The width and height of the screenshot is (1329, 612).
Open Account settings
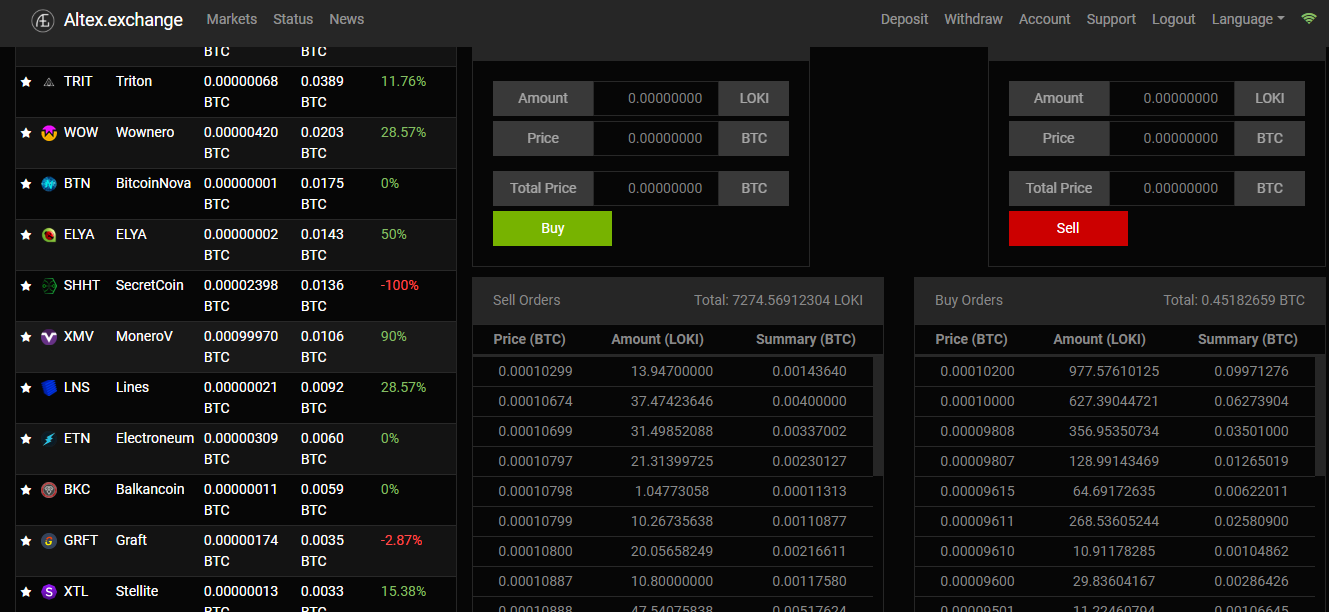(x=1045, y=19)
